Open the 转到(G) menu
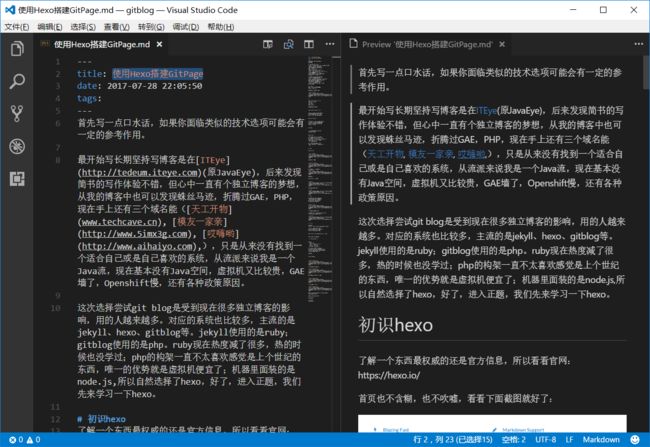The image size is (650, 447). pos(151,27)
